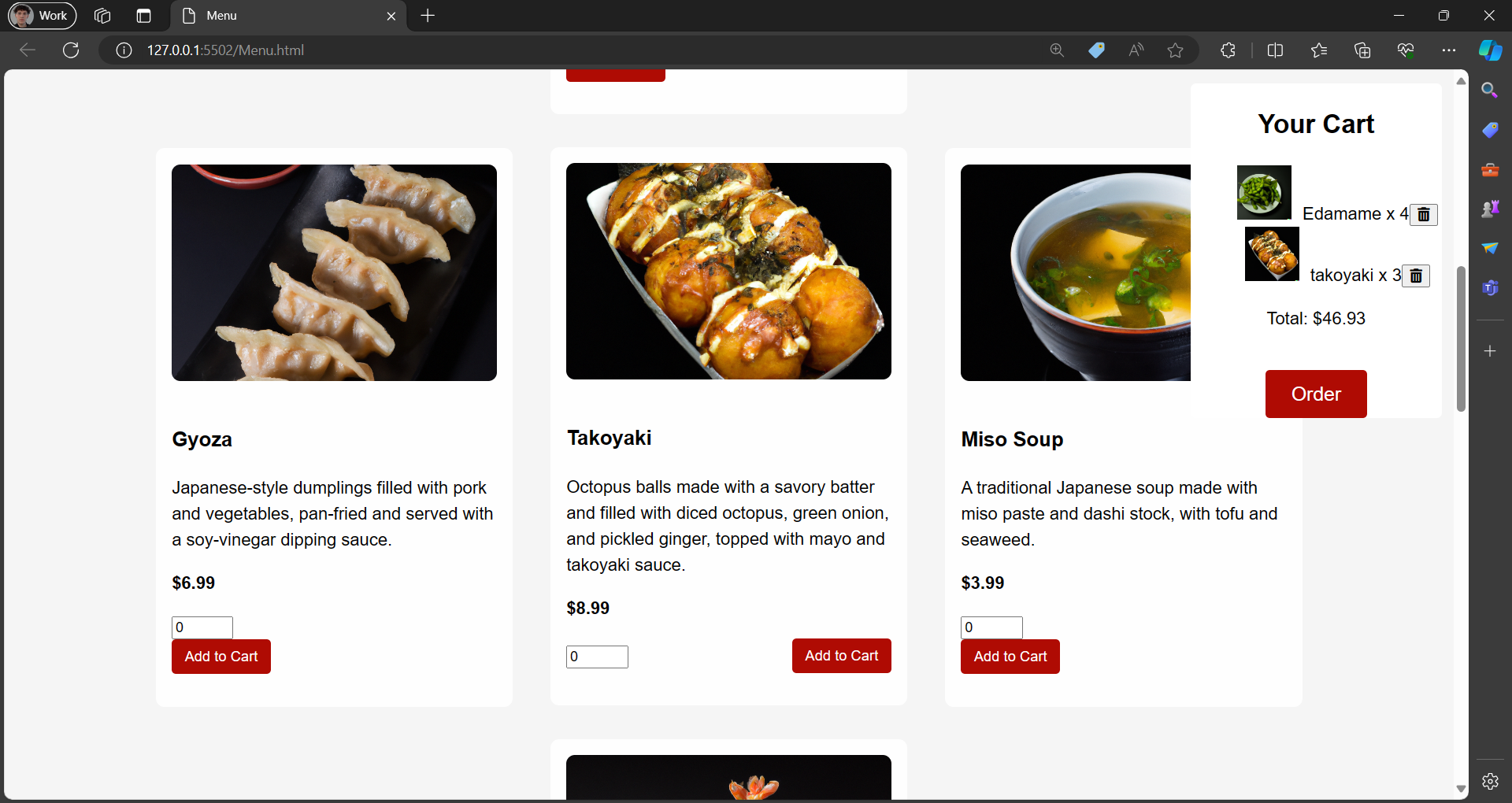Open Favorites list
This screenshot has height=803, width=1512.
pyautogui.click(x=1319, y=50)
